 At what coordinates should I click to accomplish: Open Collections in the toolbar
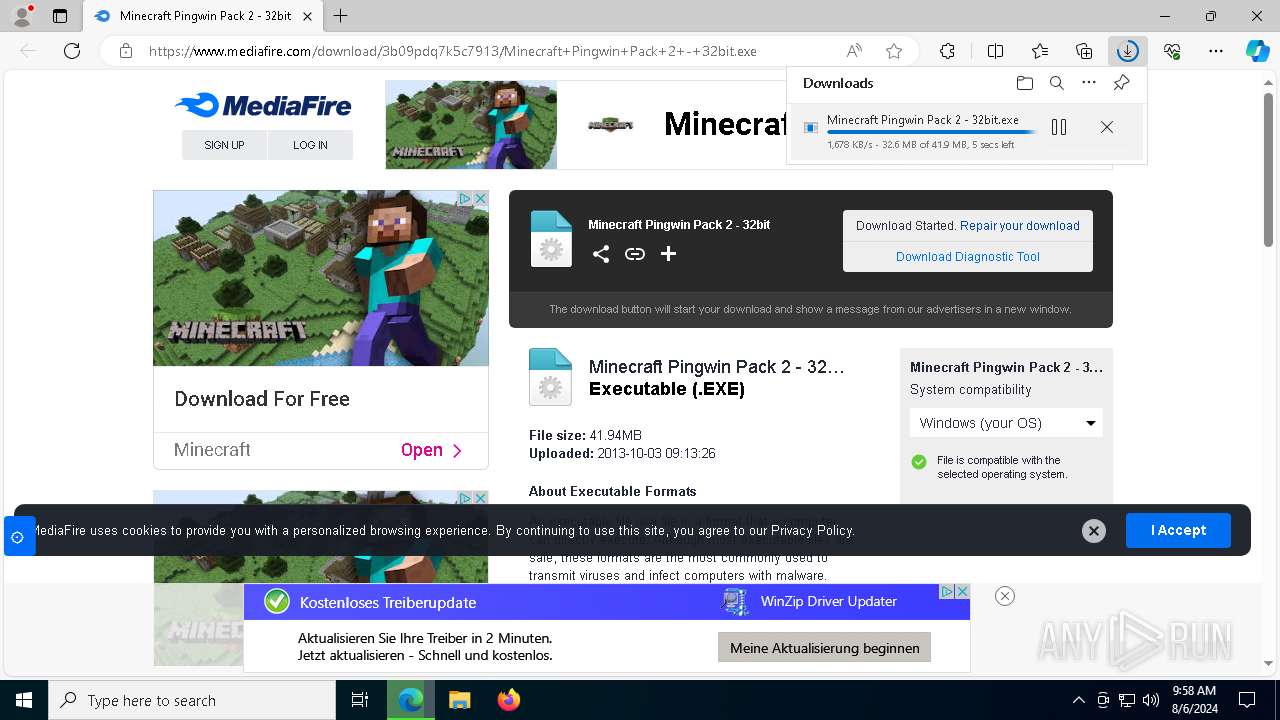coord(1084,51)
